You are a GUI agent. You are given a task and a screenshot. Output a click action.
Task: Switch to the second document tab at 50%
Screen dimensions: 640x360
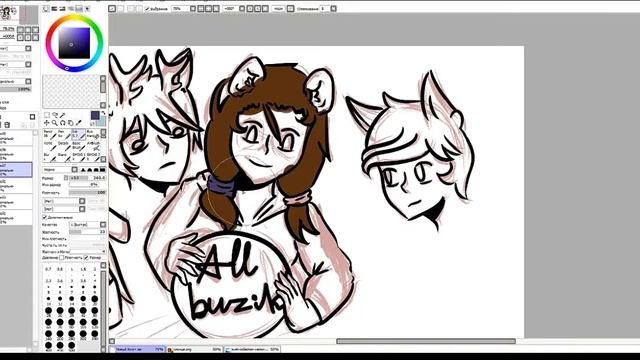click(x=195, y=349)
